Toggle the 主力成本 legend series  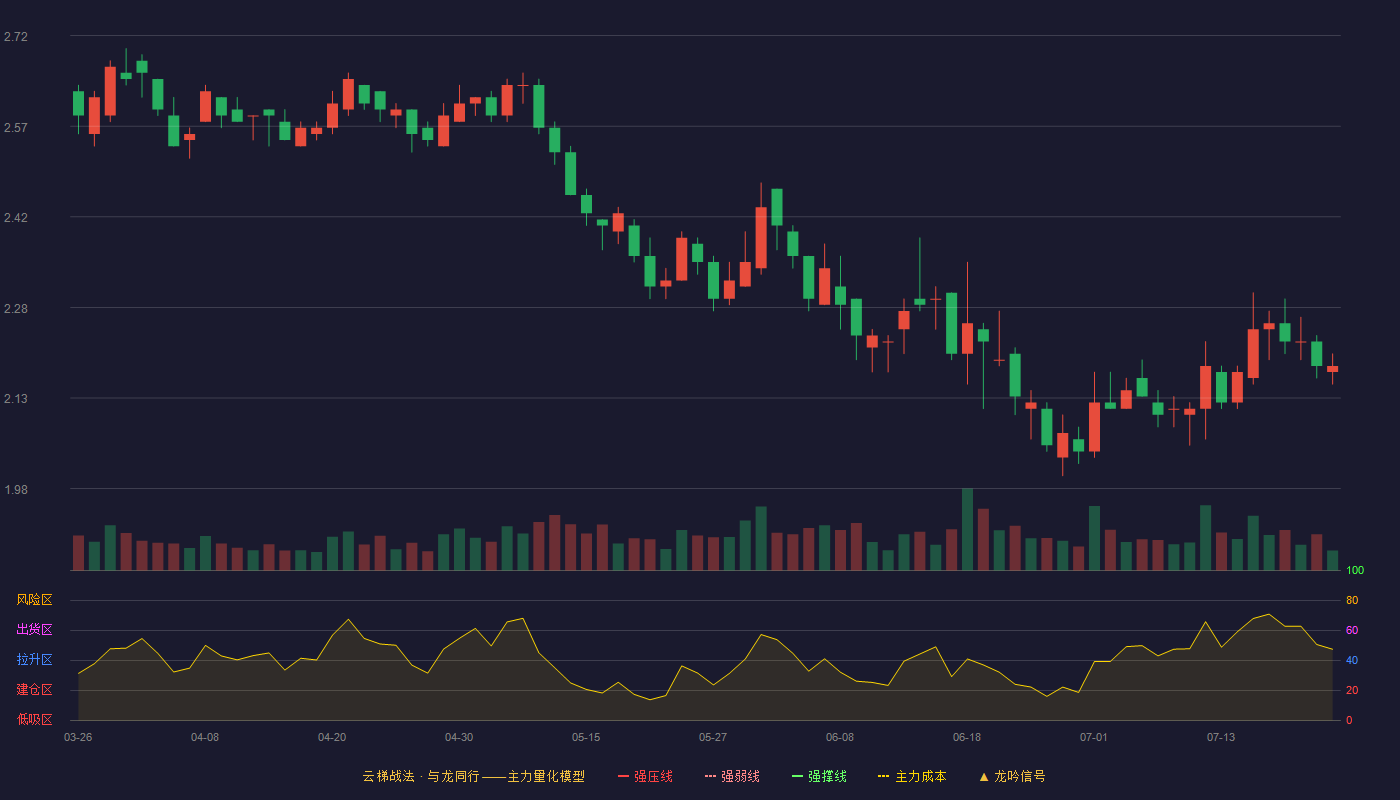click(x=912, y=776)
